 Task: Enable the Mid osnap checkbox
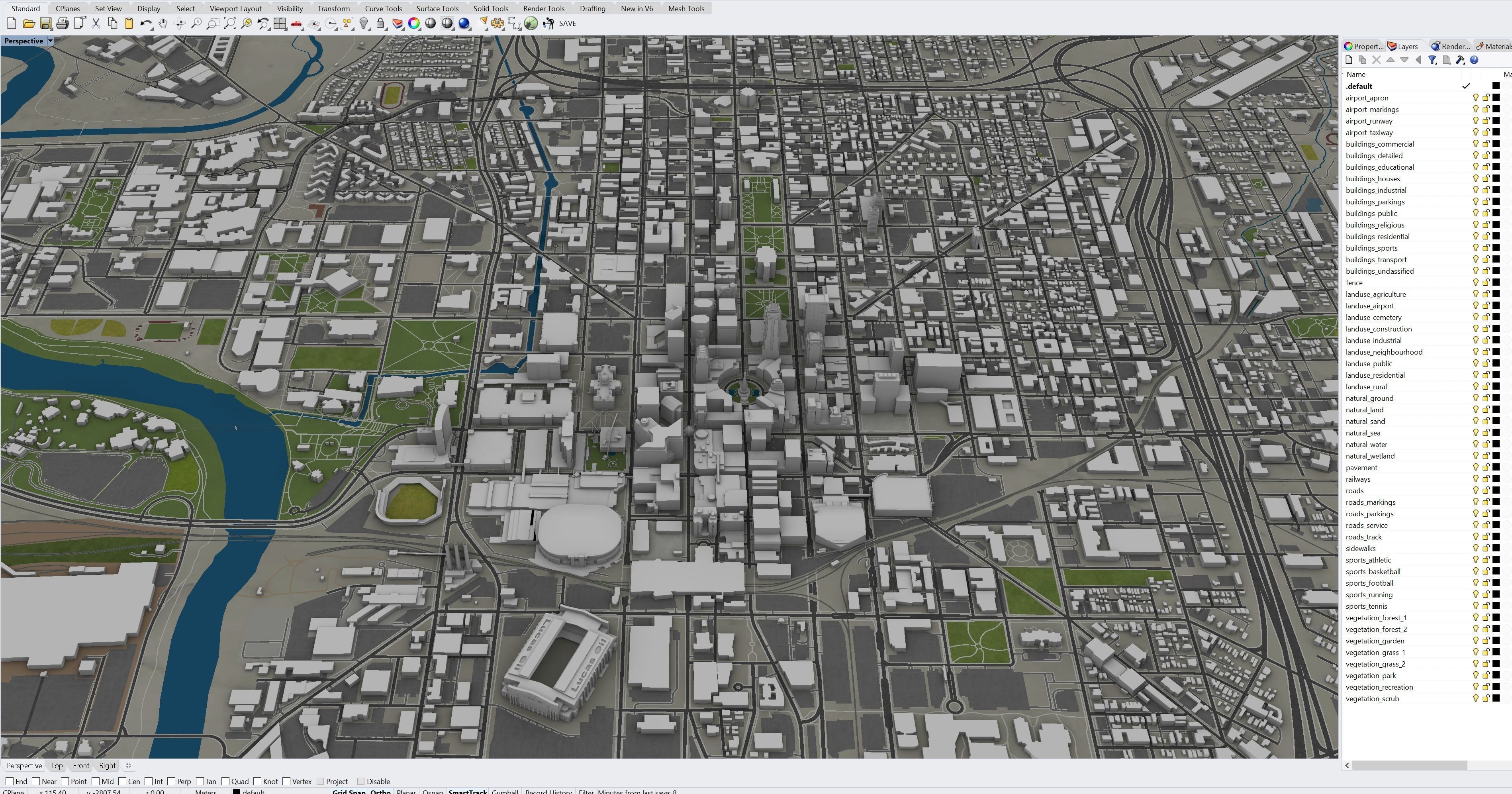click(x=95, y=781)
